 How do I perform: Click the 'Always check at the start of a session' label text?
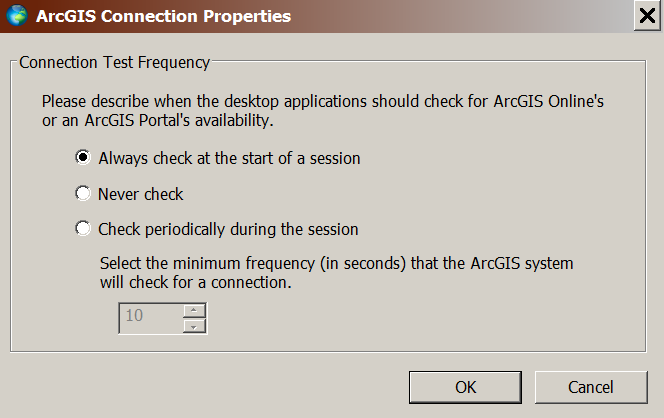[x=229, y=158]
